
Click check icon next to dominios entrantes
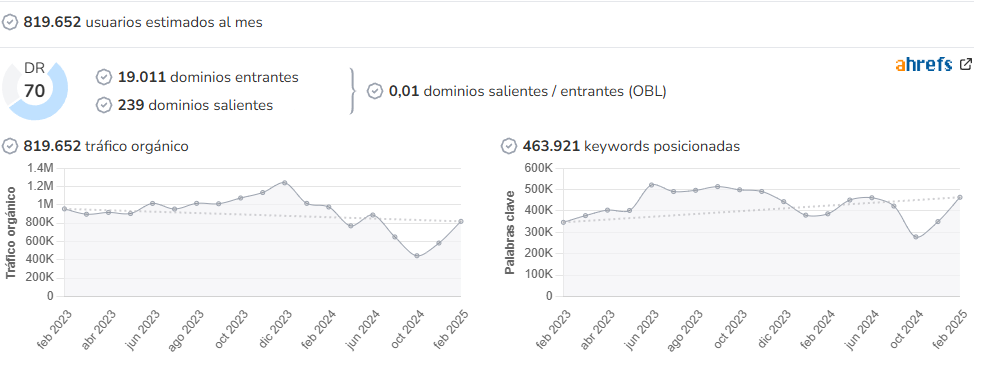tap(104, 78)
